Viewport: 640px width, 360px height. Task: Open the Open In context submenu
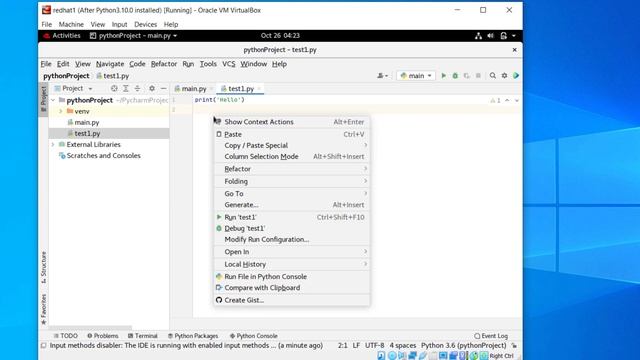pos(292,252)
